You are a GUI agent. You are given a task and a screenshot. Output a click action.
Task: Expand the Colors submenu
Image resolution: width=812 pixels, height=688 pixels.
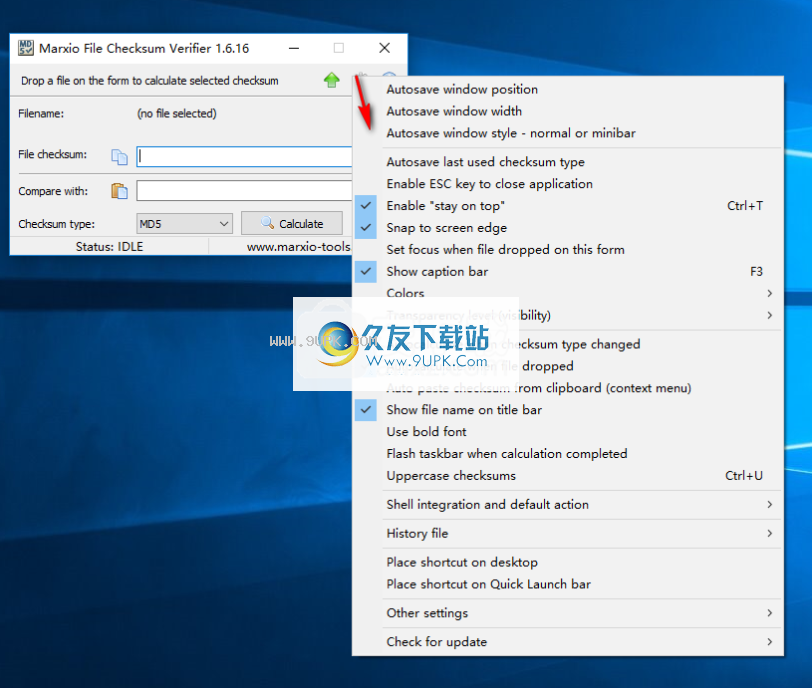tap(568, 293)
